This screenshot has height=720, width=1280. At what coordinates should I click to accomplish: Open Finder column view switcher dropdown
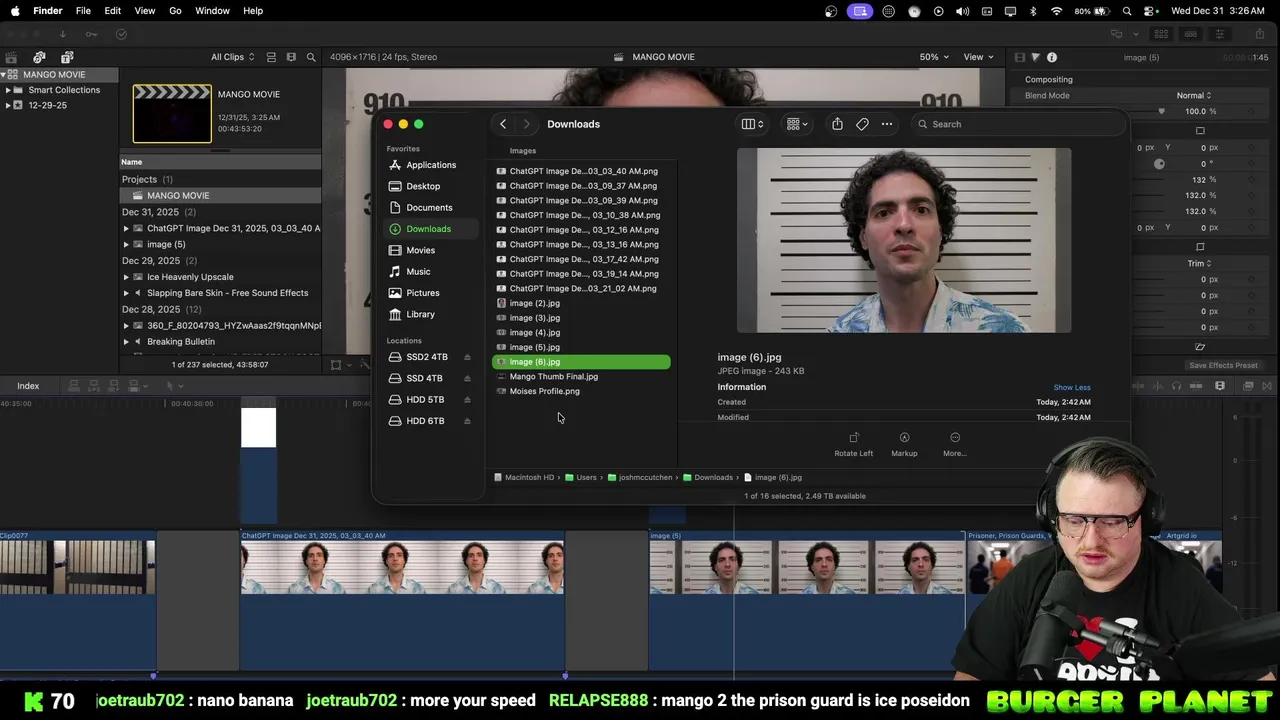coord(753,124)
